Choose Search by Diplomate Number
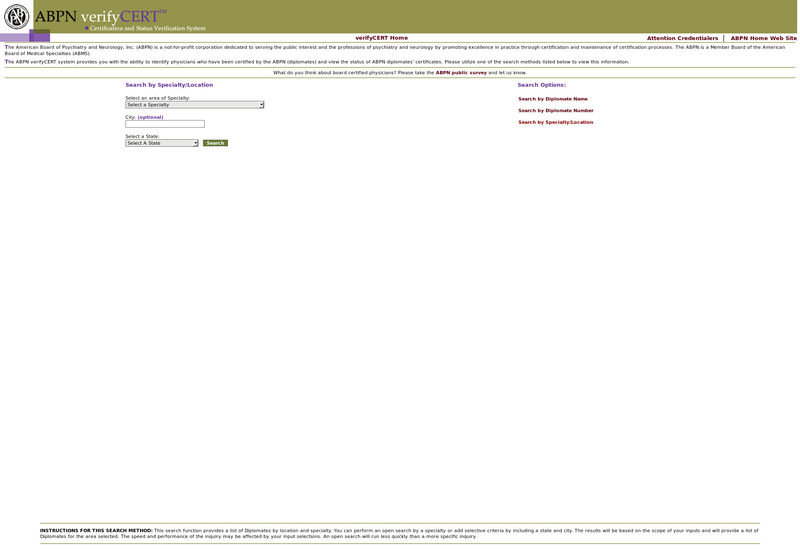Viewport: 800px width, 550px height. coord(556,111)
